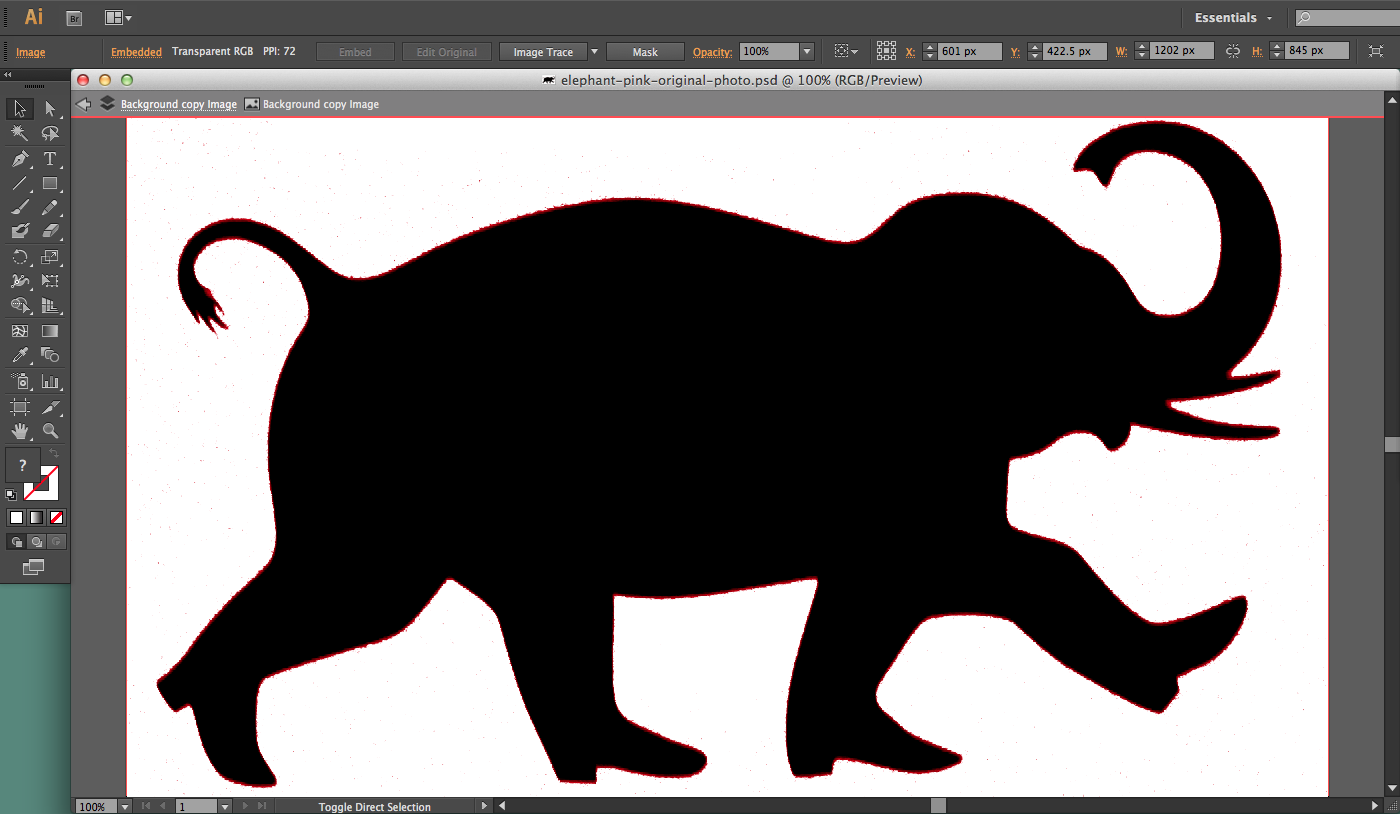This screenshot has width=1400, height=814.
Task: Select the Zoom tool
Action: [x=50, y=432]
